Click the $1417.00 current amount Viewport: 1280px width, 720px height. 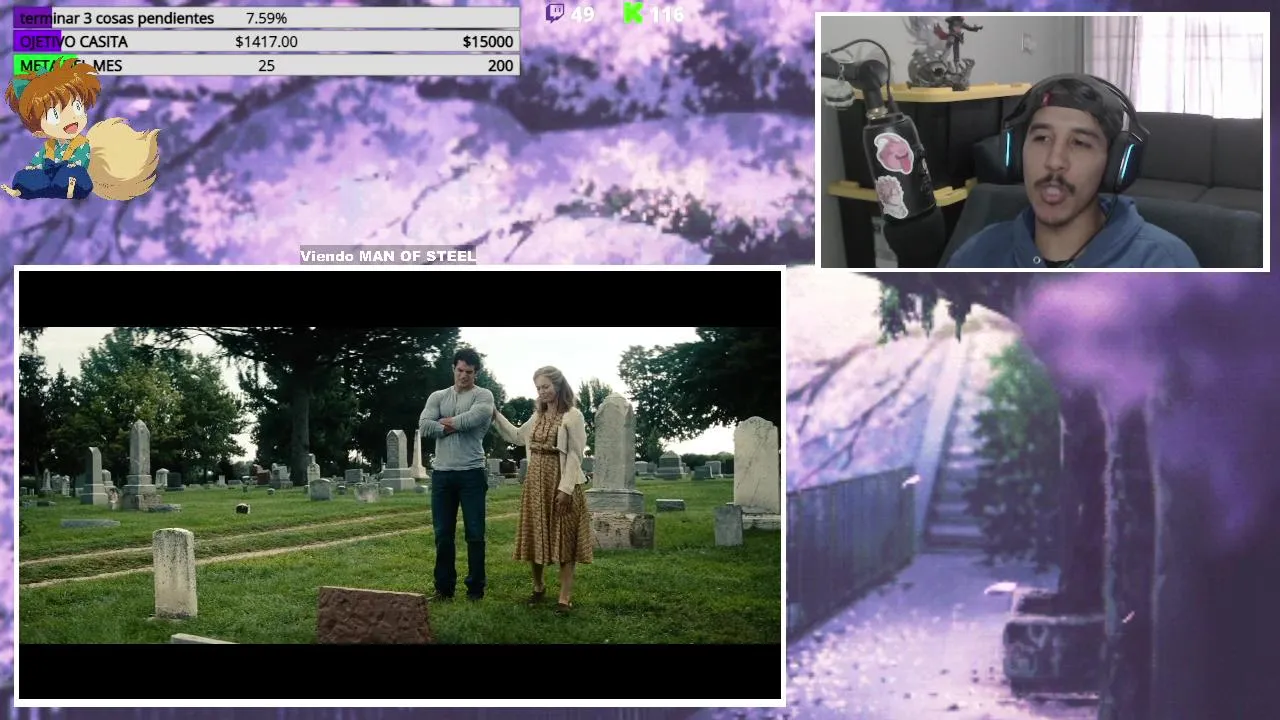[266, 41]
